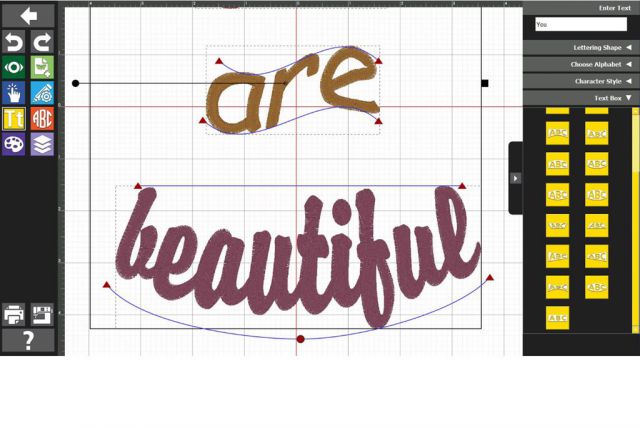Expand the Character Style section
Image resolution: width=640 pixels, height=428 pixels.
[581, 81]
